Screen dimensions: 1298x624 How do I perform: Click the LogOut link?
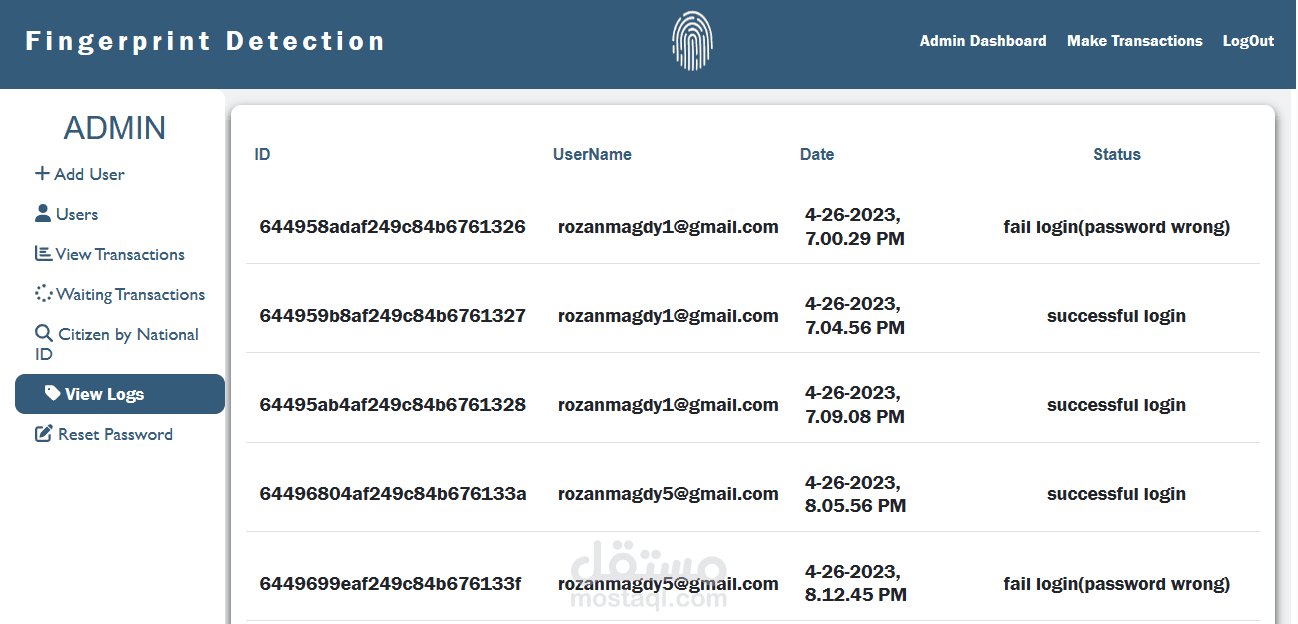tap(1248, 41)
